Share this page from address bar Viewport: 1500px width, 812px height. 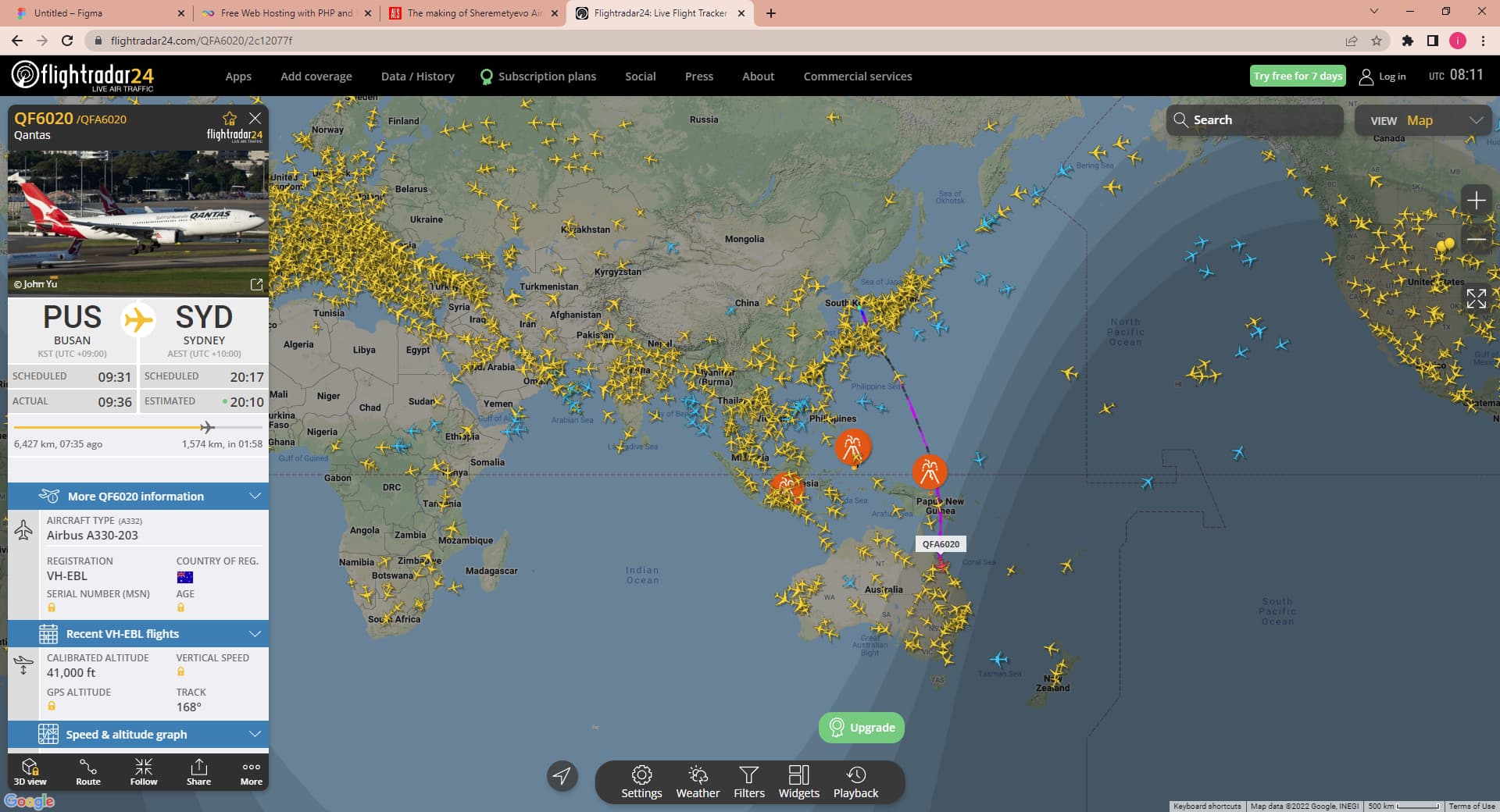[1352, 41]
